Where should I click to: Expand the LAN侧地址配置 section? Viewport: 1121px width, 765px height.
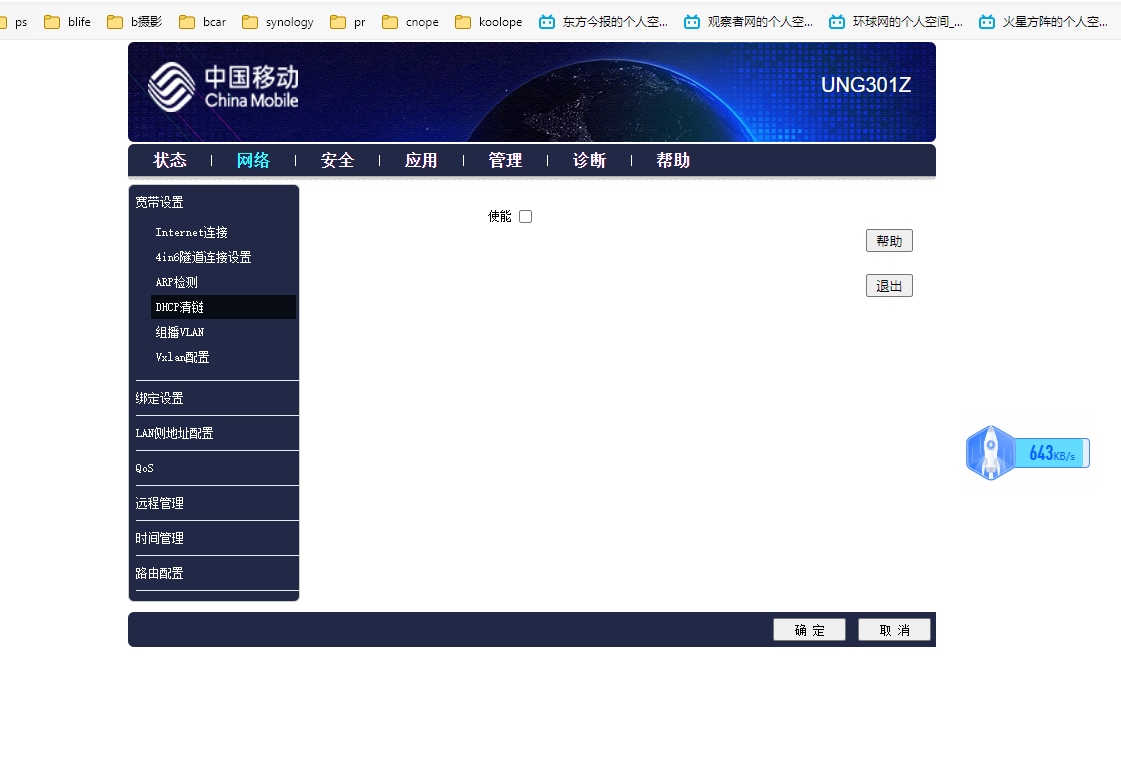[x=174, y=433]
